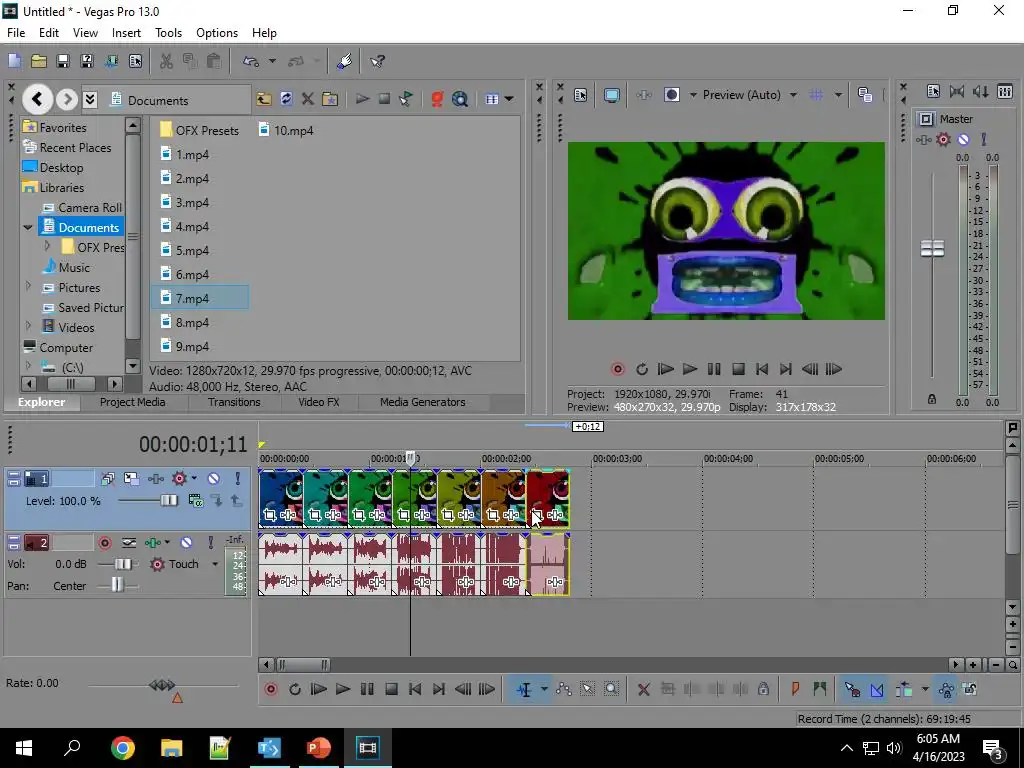Open the Normal Edit Tool dropdown arrow
The height and width of the screenshot is (768, 1024).
[x=544, y=690]
